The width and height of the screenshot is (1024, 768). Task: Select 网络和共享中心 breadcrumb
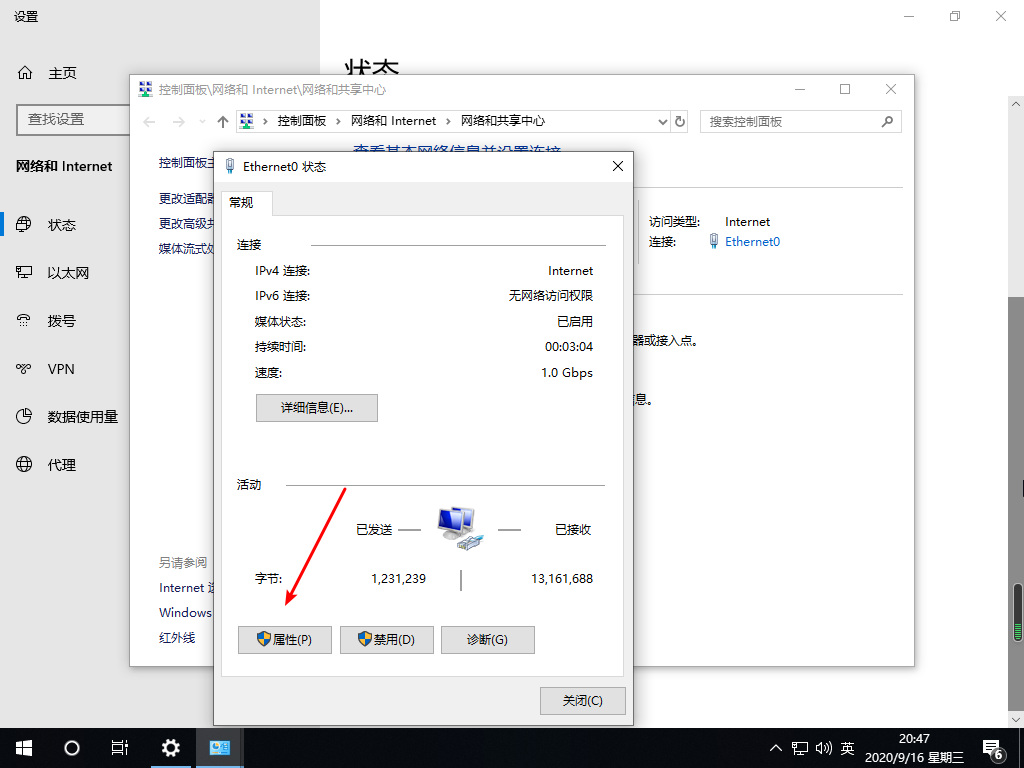click(x=503, y=121)
